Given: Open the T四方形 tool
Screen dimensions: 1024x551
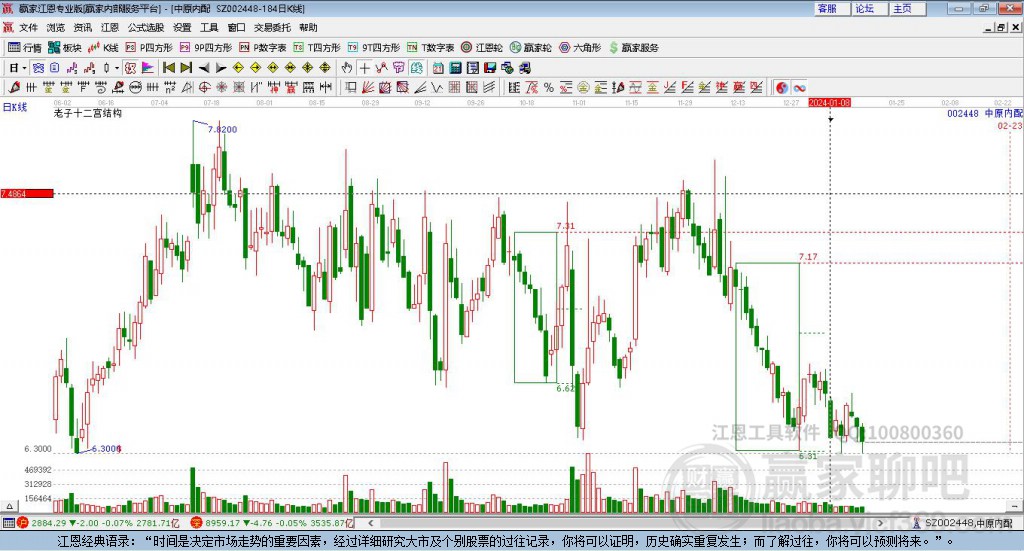Looking at the screenshot, I should tap(317, 48).
